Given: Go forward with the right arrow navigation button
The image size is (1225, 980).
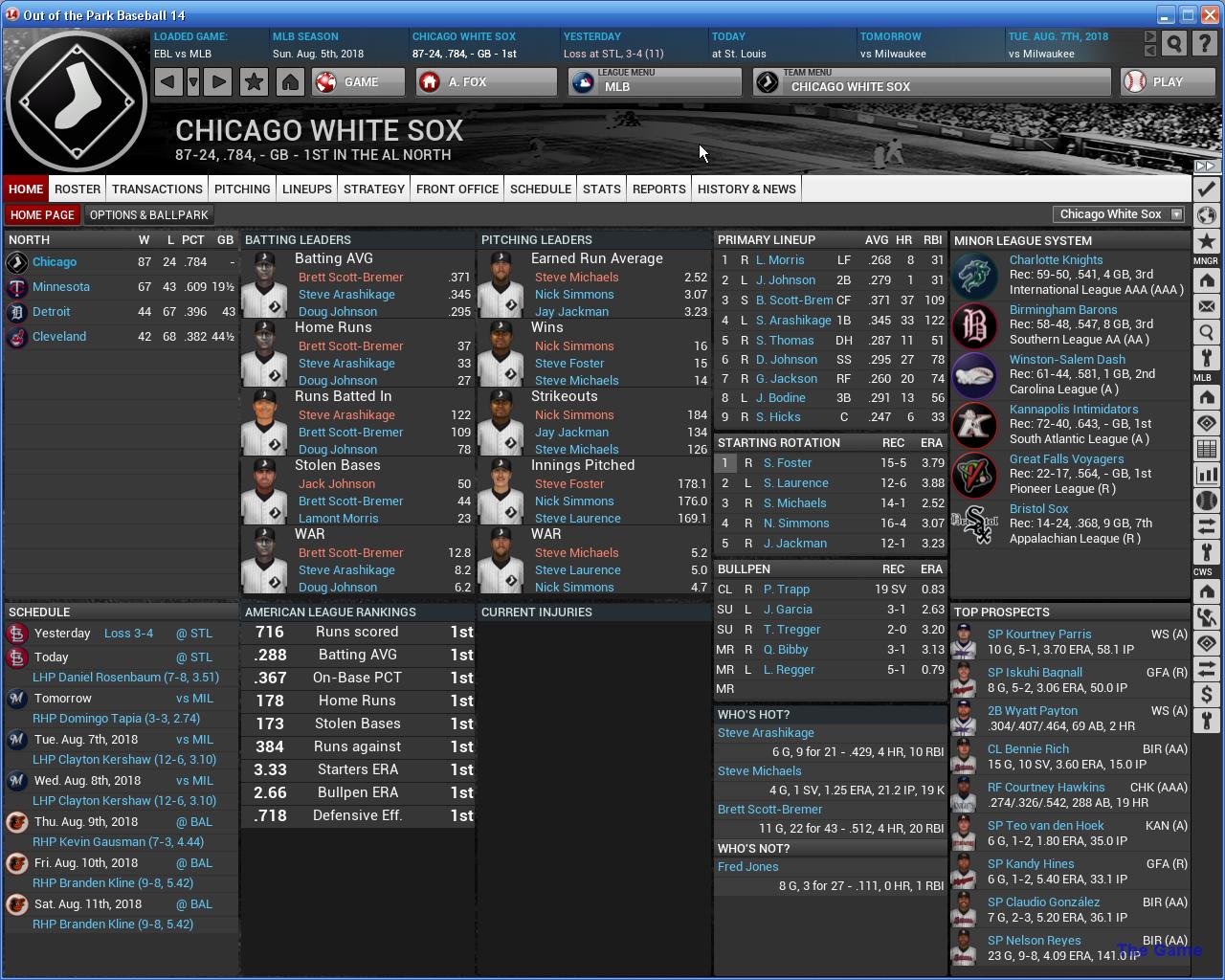Looking at the screenshot, I should click(218, 82).
